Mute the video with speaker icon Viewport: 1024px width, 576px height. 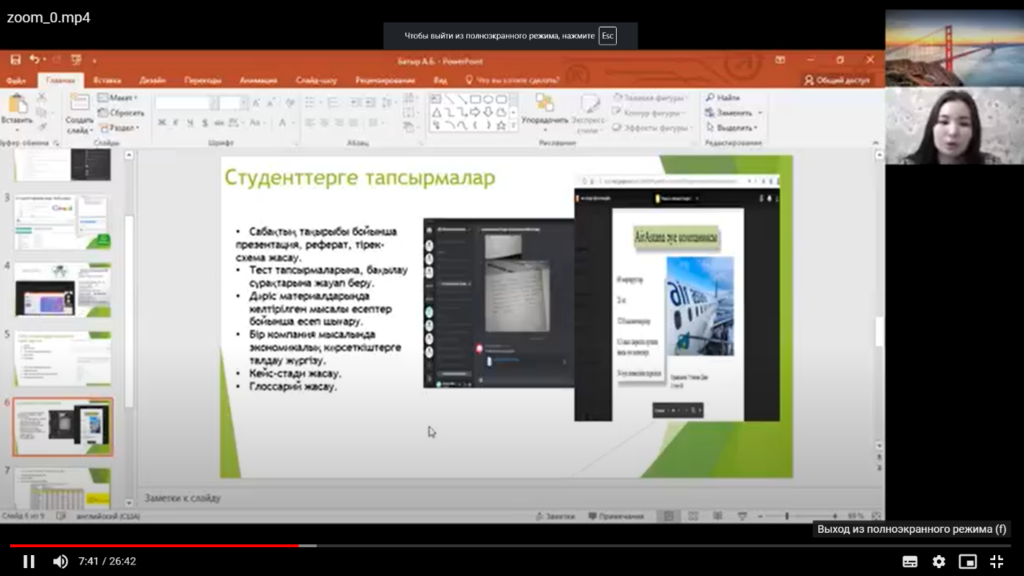point(60,561)
